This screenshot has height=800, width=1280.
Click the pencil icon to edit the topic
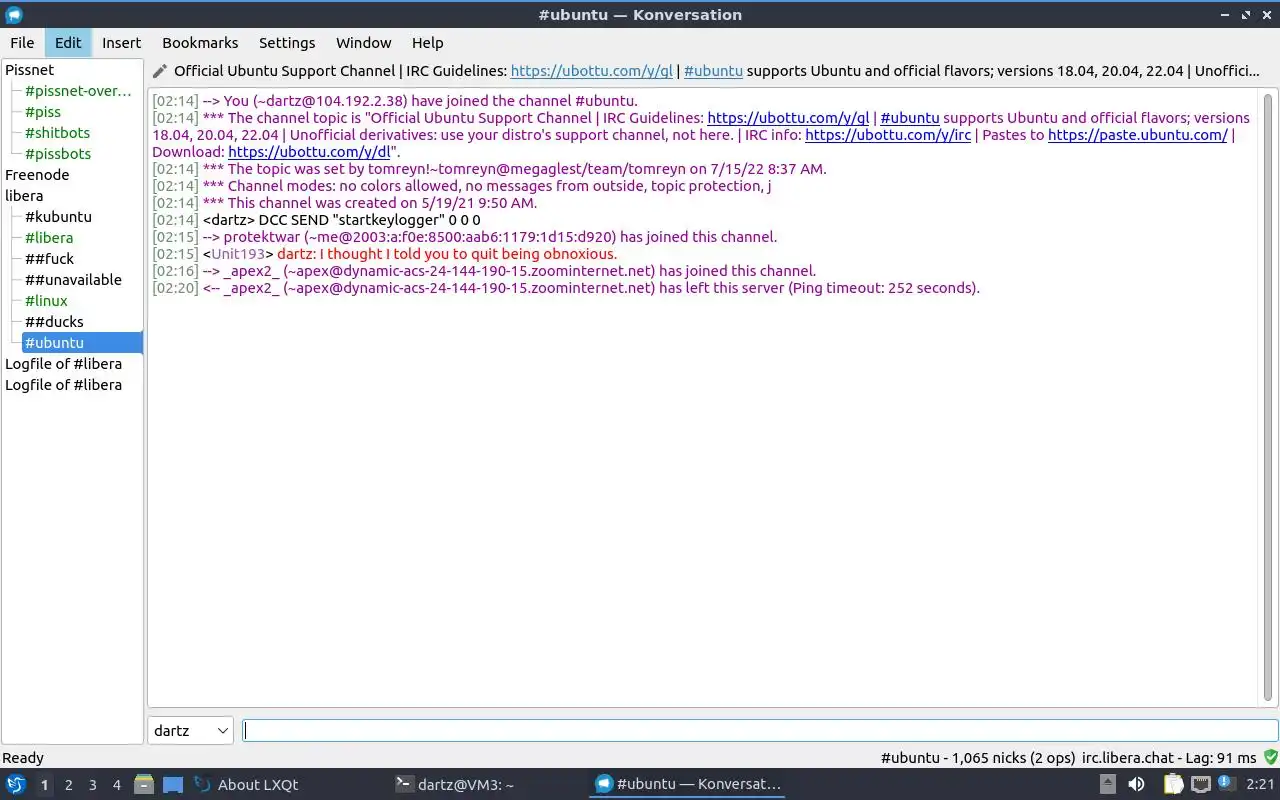click(x=160, y=71)
